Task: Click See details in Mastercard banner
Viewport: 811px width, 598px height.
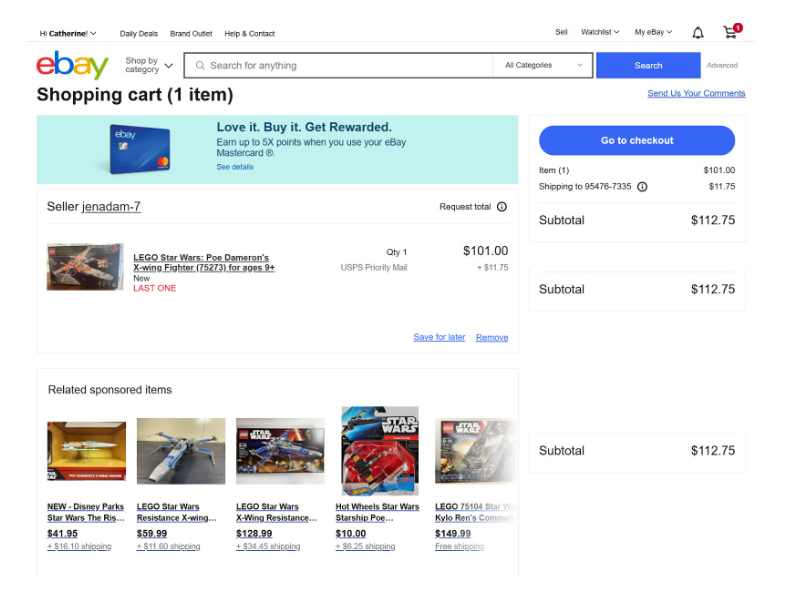Action: (x=235, y=167)
